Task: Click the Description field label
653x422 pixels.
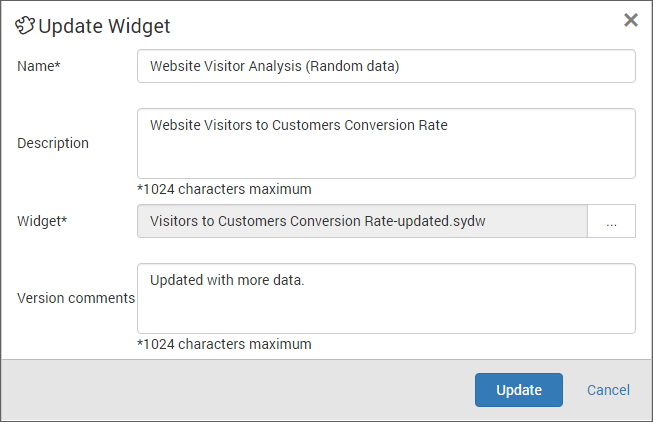Action: pos(53,143)
